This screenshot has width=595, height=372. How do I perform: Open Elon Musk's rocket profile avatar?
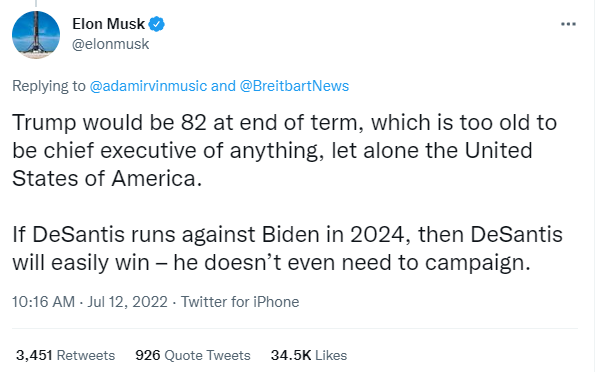pos(36,35)
